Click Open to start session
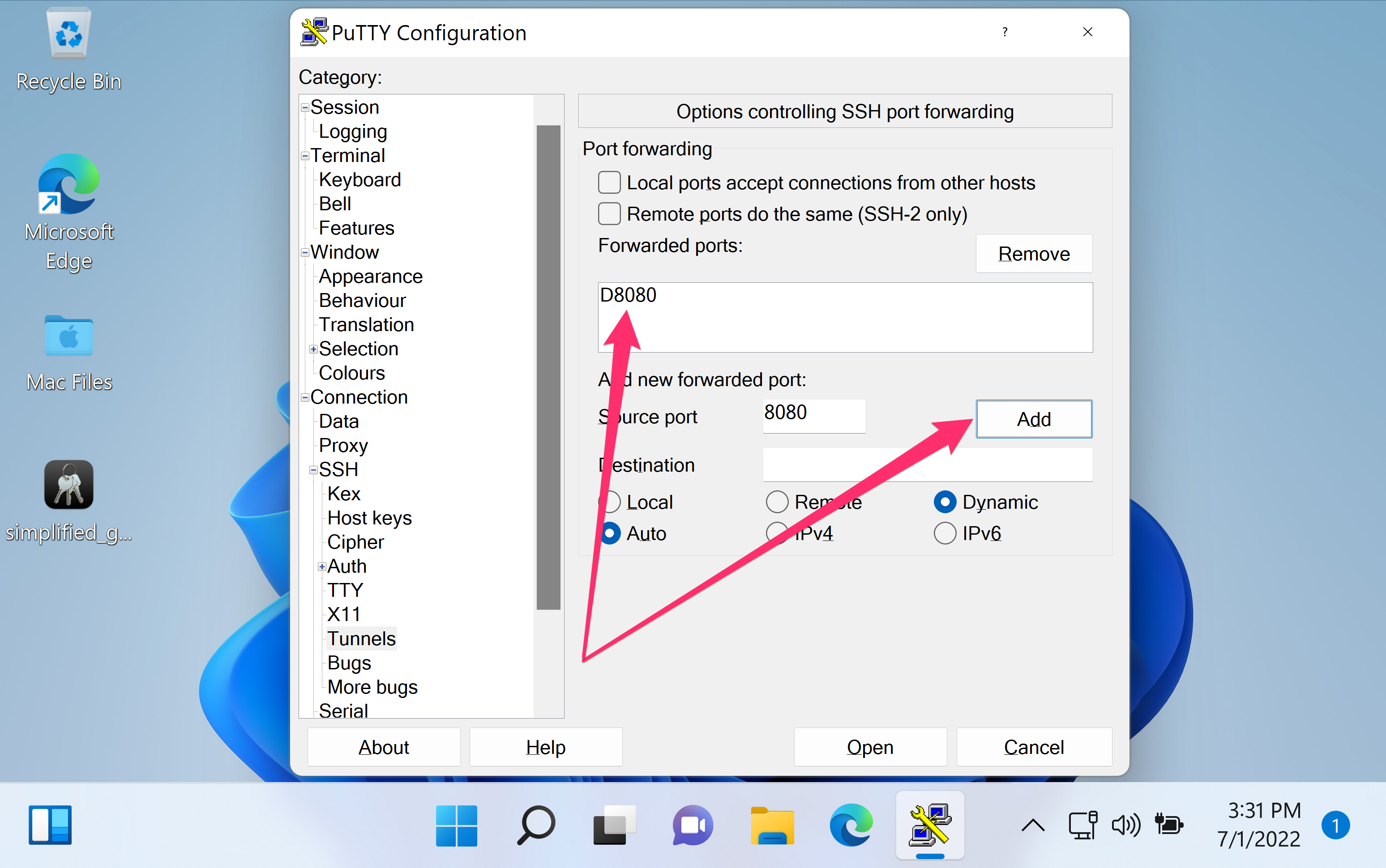 [870, 748]
